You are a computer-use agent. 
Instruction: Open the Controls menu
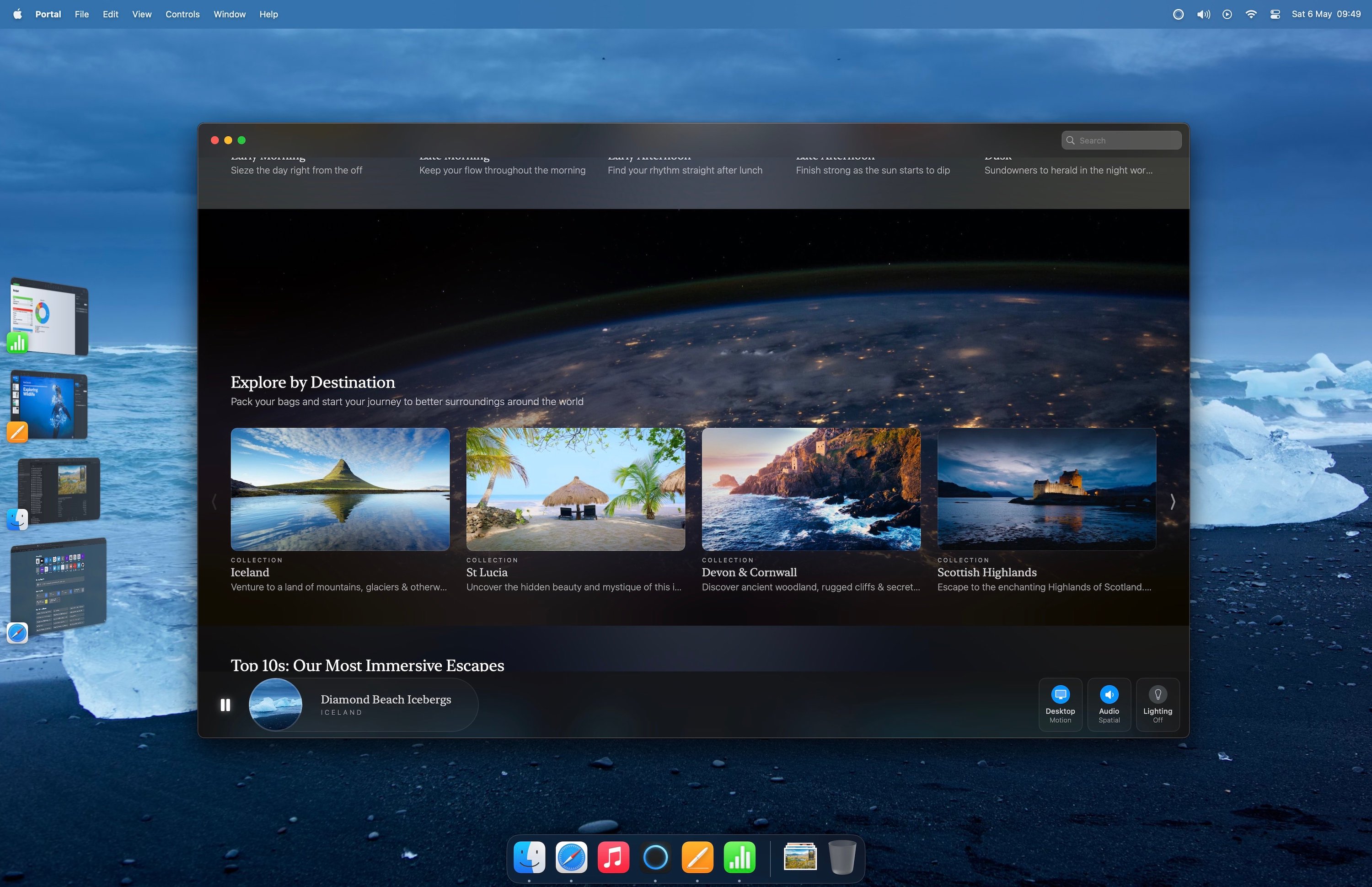coord(182,14)
